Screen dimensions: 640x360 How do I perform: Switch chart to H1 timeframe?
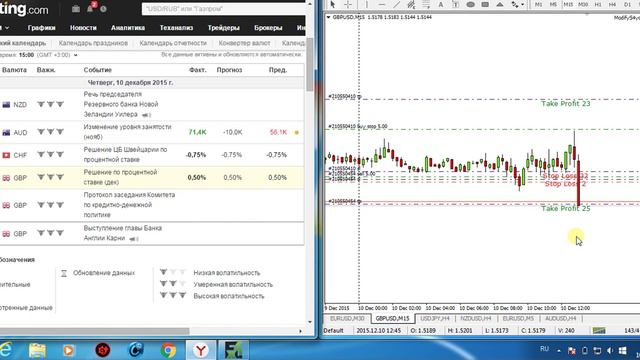598,4
